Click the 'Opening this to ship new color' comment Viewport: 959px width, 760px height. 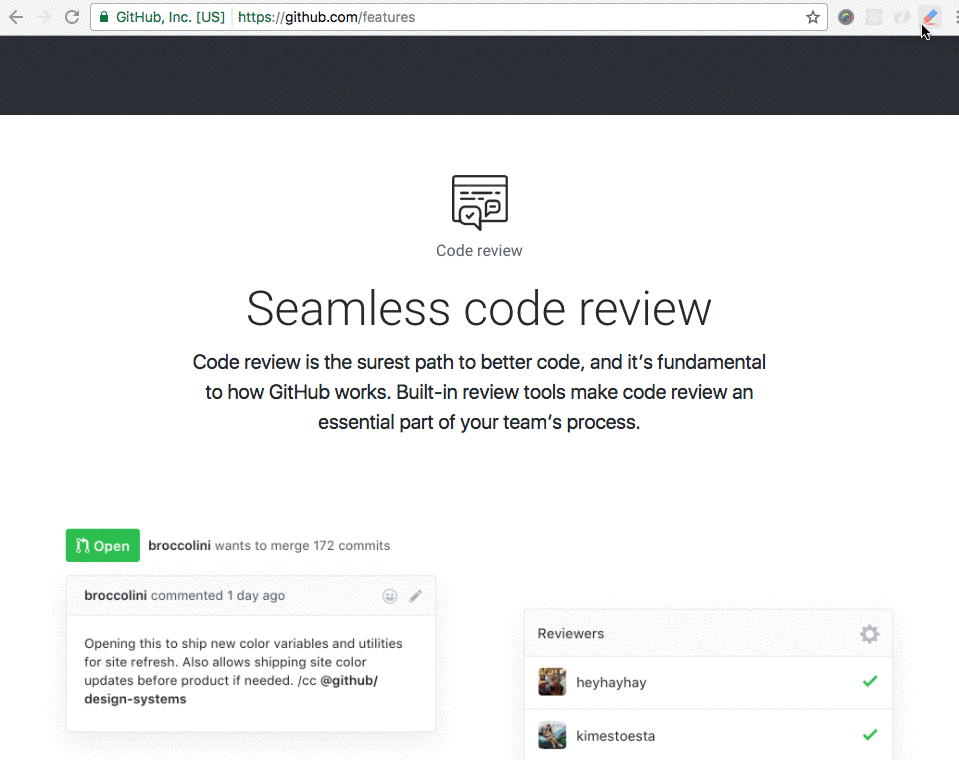point(243,671)
